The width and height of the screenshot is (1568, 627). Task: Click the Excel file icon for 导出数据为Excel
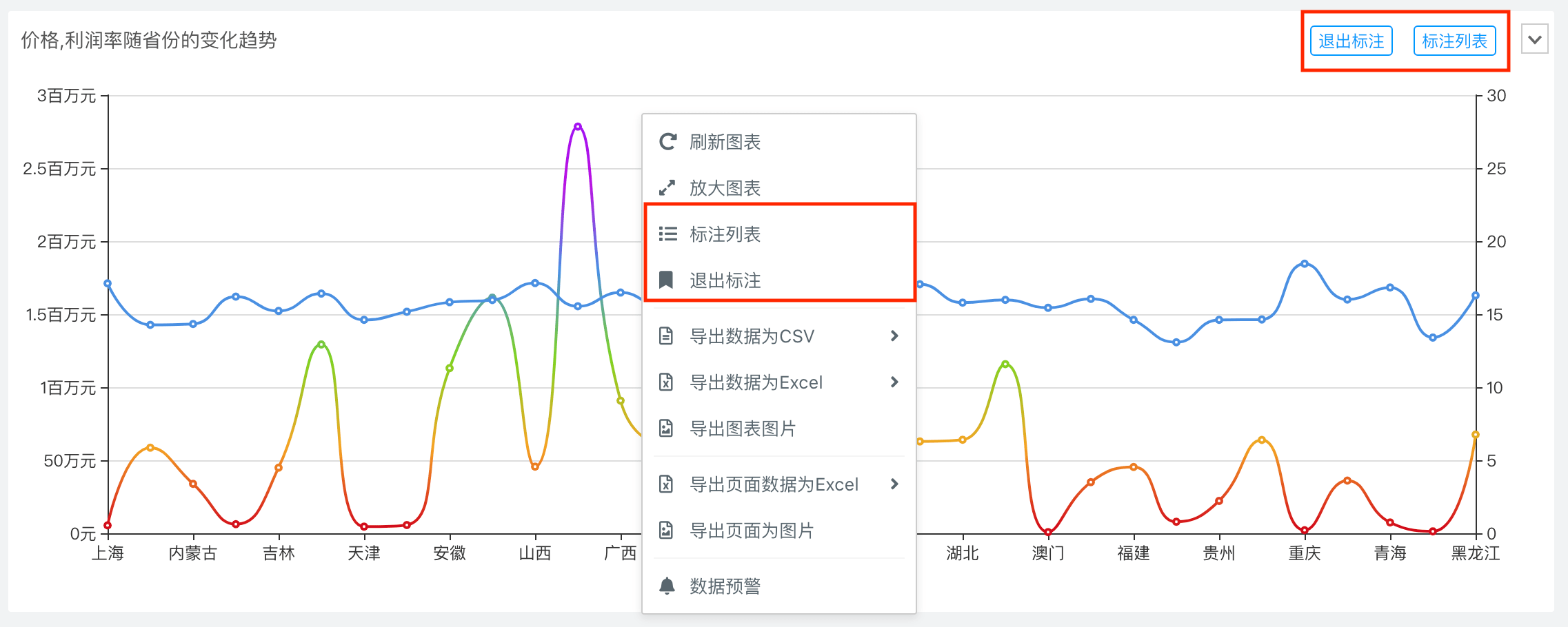pos(666,382)
